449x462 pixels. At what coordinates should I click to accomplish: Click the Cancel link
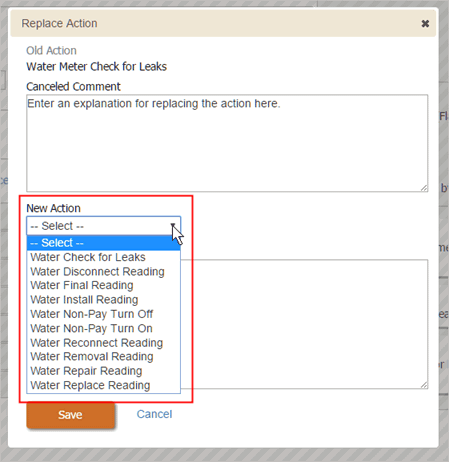[154, 414]
